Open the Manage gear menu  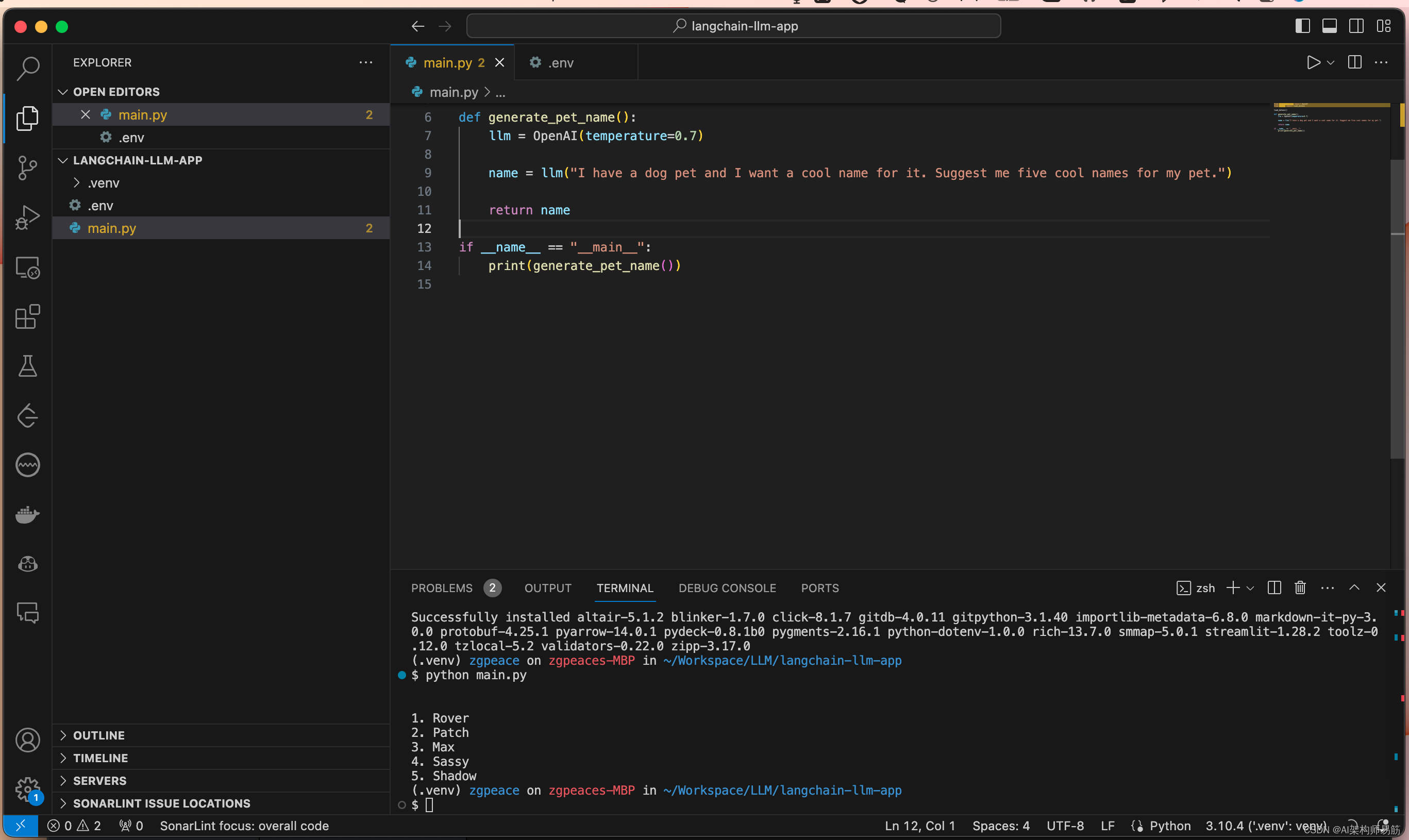[28, 789]
